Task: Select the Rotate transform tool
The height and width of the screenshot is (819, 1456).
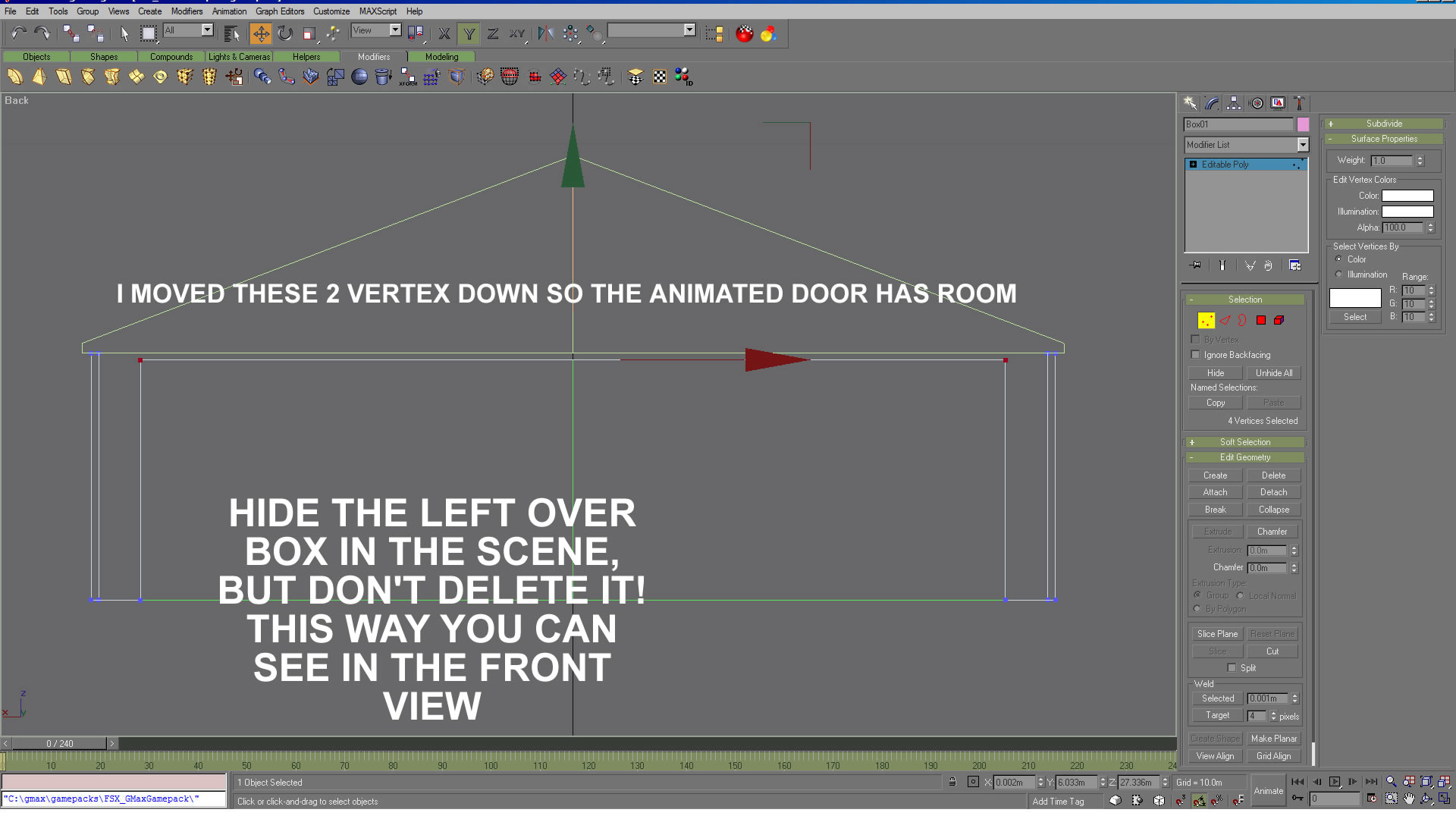Action: coord(285,33)
